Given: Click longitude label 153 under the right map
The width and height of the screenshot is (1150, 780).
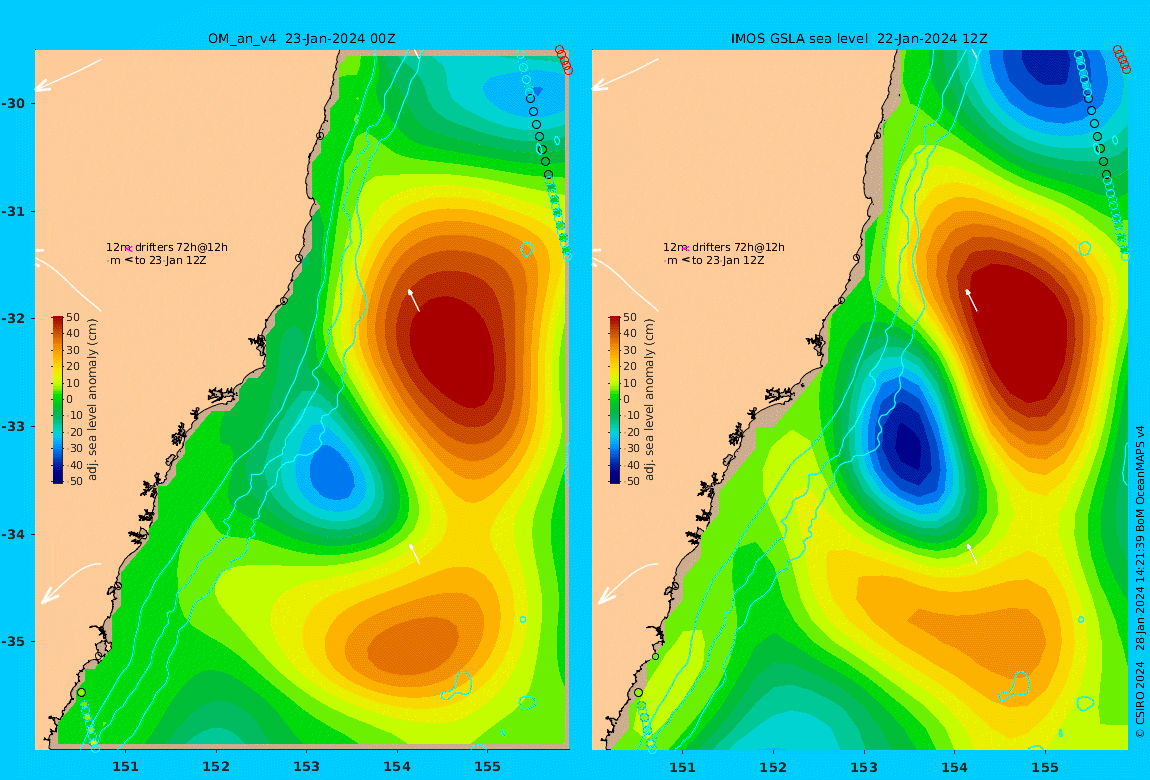Looking at the screenshot, I should [x=864, y=767].
